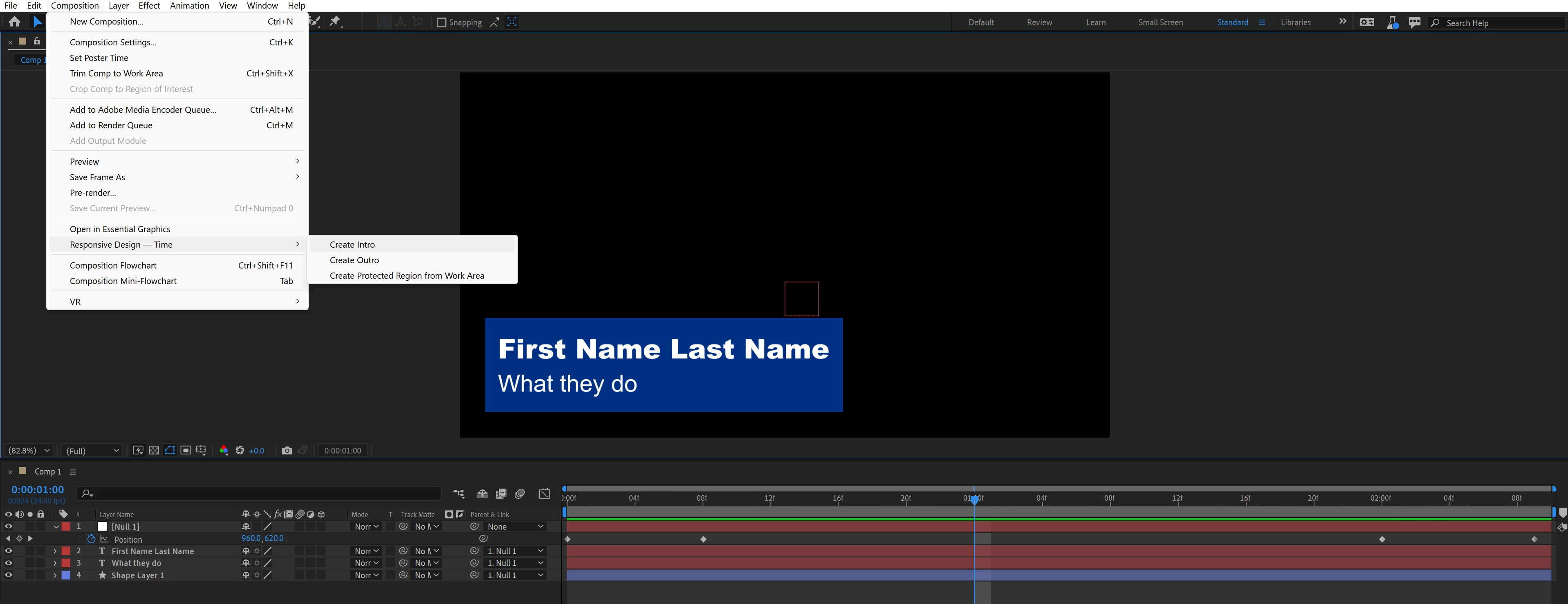This screenshot has height=604, width=1568.
Task: Toggle the Snapping checkbox
Action: pyautogui.click(x=442, y=22)
